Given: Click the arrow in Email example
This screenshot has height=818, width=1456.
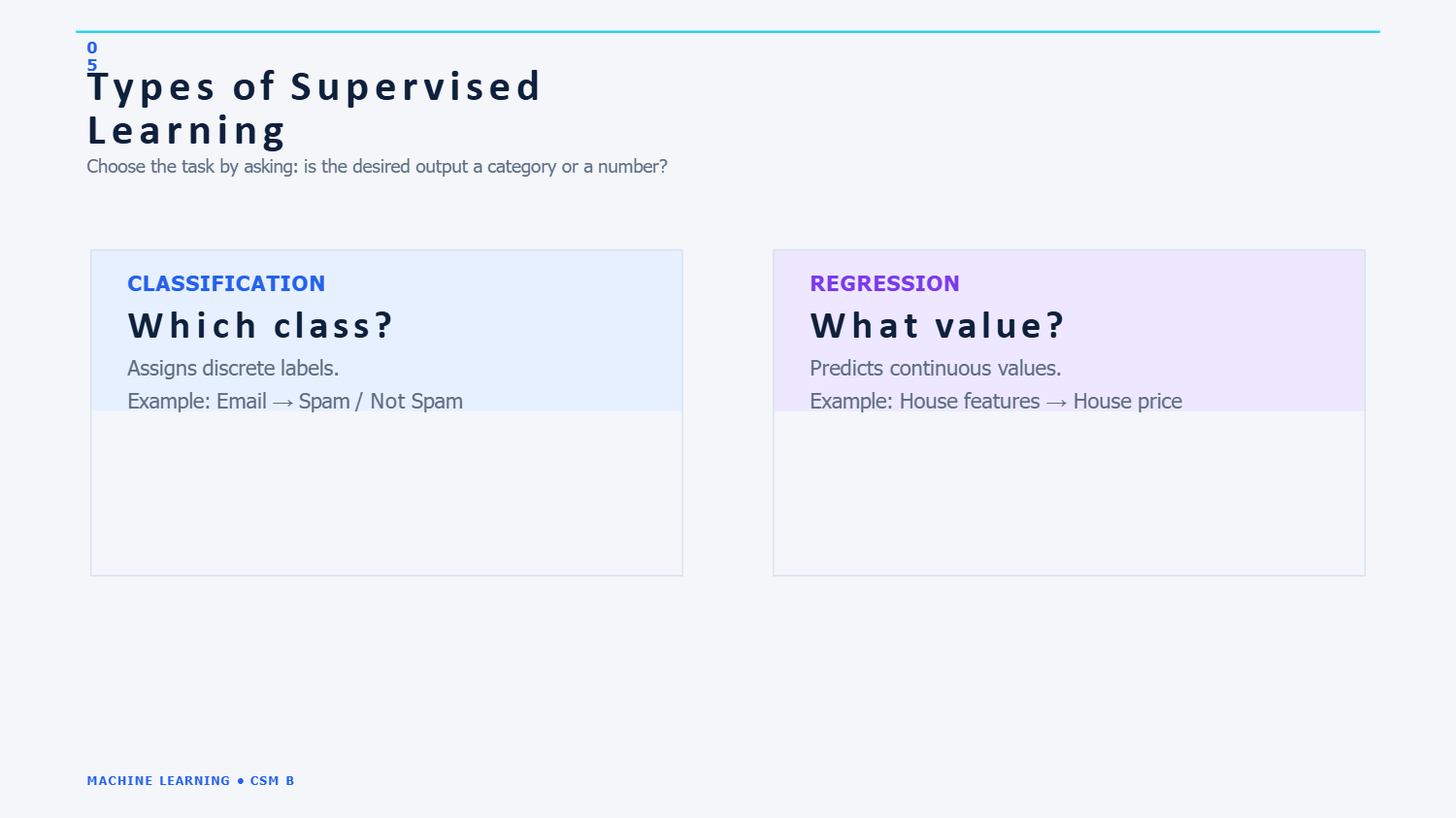Looking at the screenshot, I should click(282, 403).
